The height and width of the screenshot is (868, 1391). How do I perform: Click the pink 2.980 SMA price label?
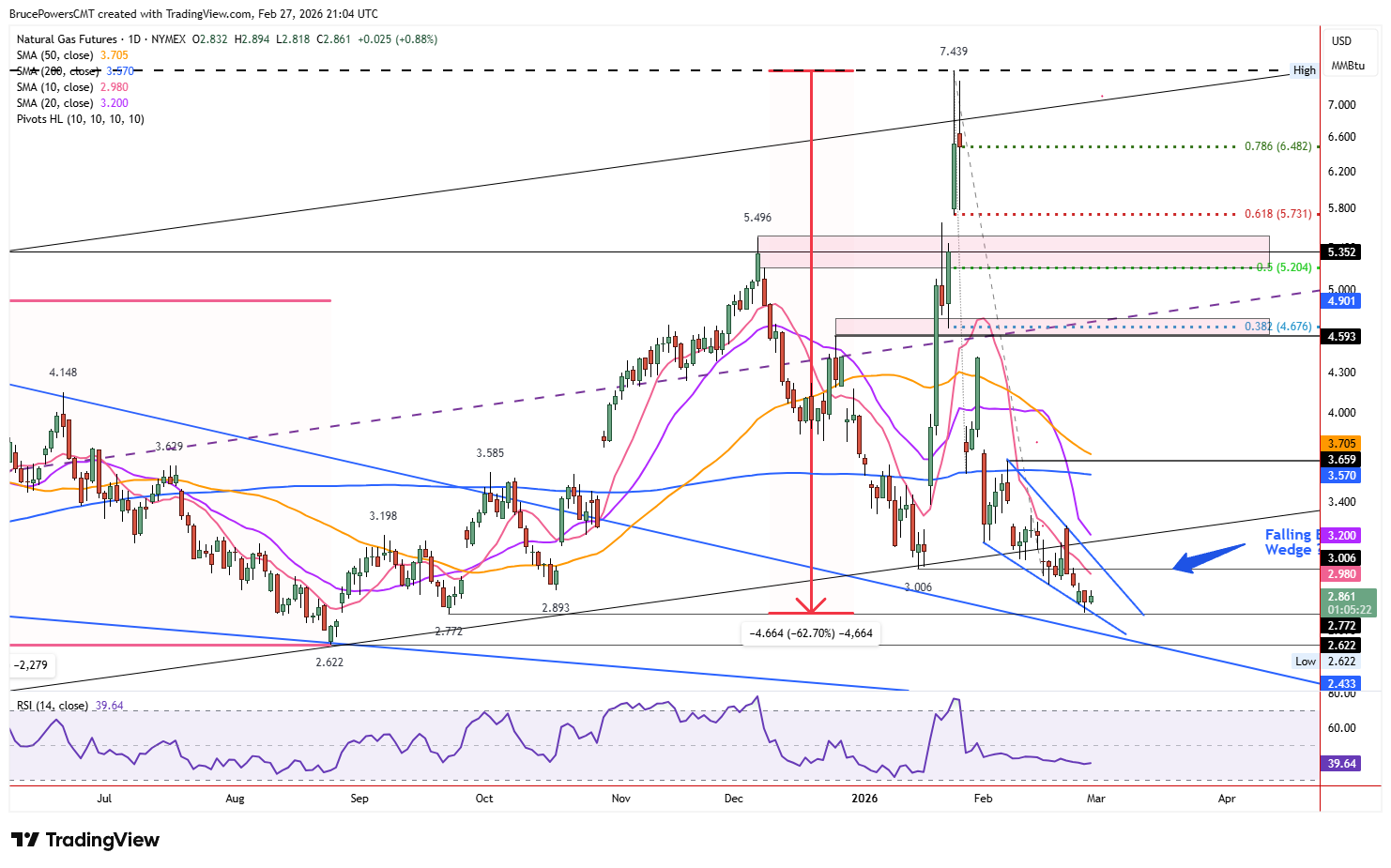coord(1341,574)
